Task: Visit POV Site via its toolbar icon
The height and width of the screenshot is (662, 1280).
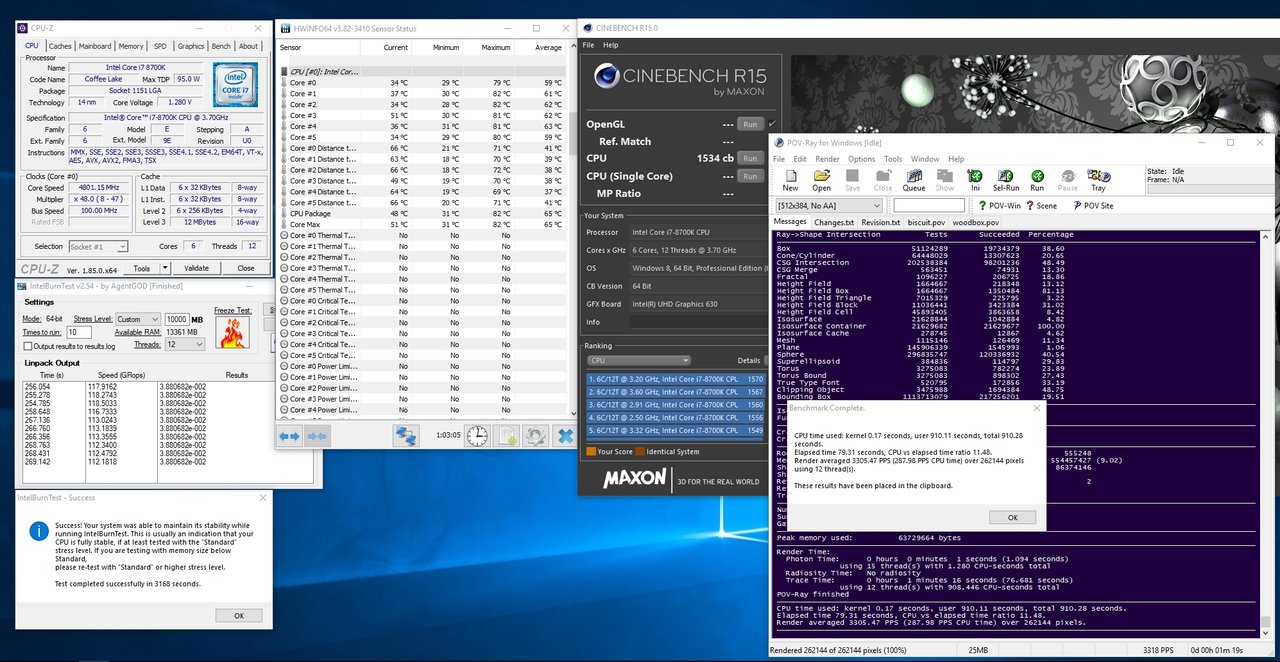Action: click(x=1092, y=205)
